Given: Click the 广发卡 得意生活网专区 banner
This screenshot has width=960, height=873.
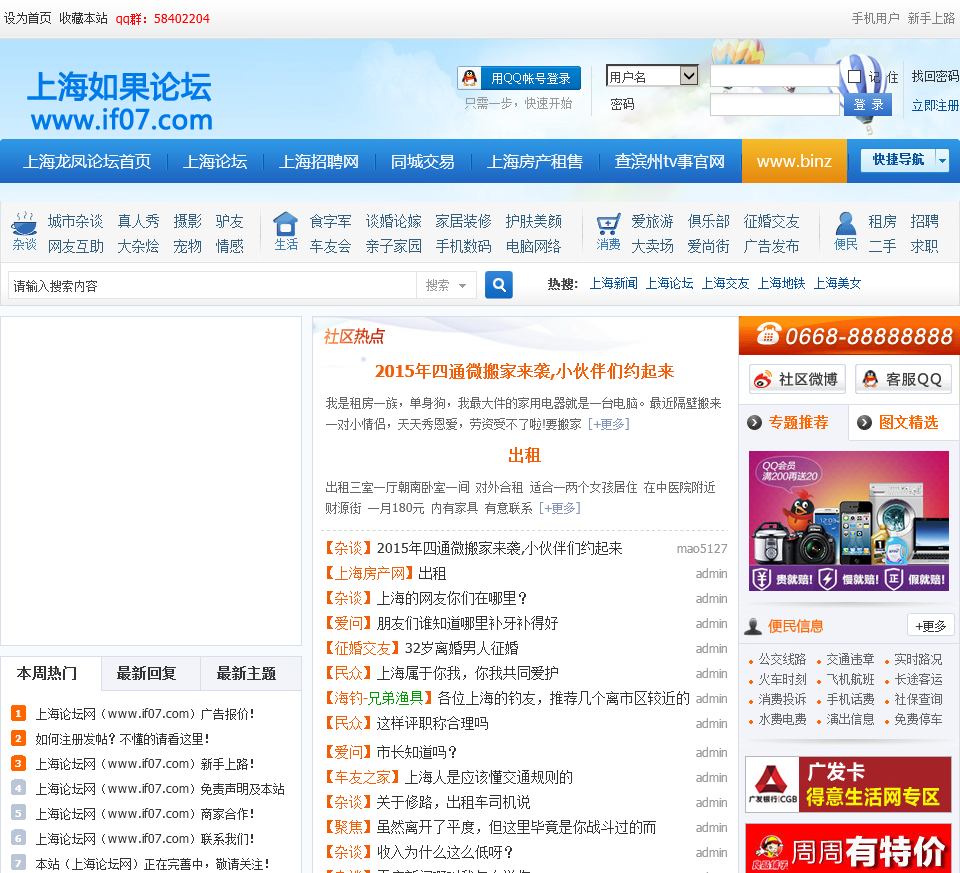Looking at the screenshot, I should [849, 784].
